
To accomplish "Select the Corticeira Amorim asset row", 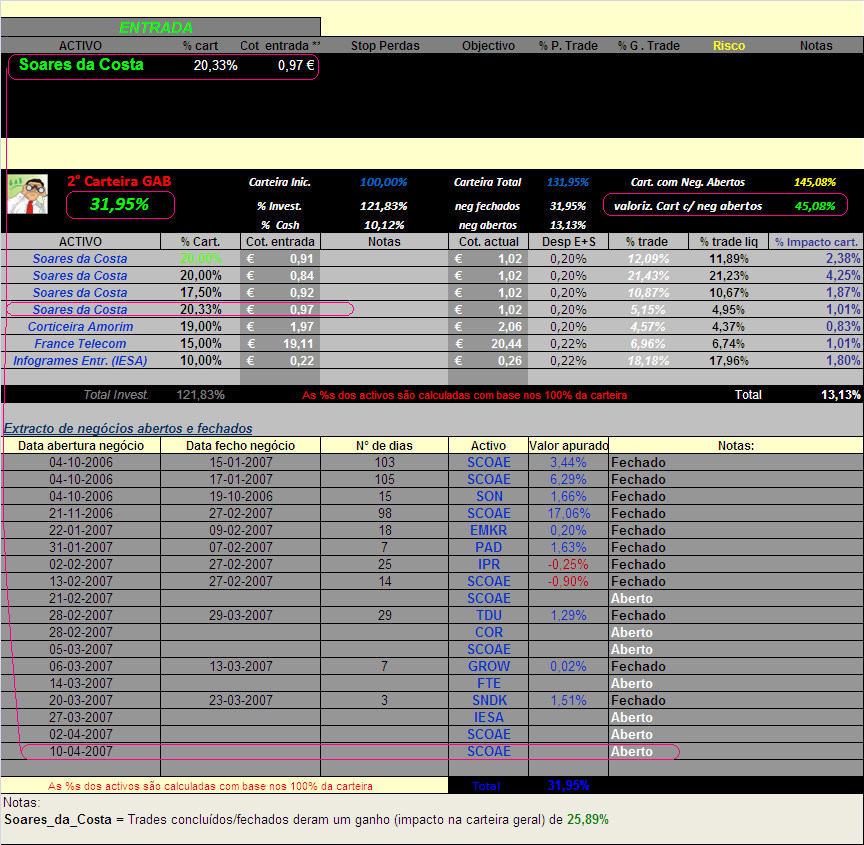I will 432,326.
